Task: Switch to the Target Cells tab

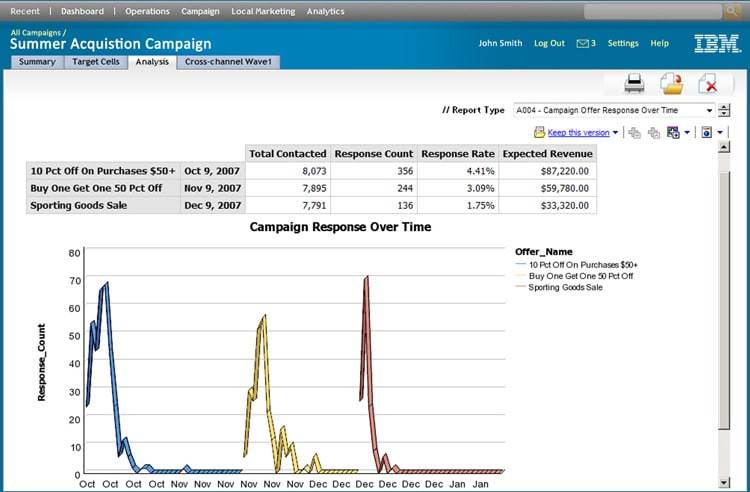Action: click(x=95, y=62)
